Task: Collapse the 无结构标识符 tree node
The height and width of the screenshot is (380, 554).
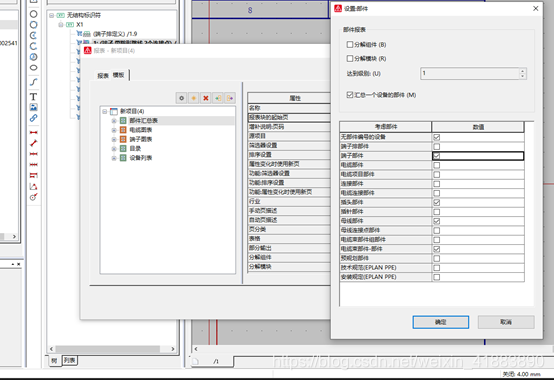Action: click(x=52, y=15)
